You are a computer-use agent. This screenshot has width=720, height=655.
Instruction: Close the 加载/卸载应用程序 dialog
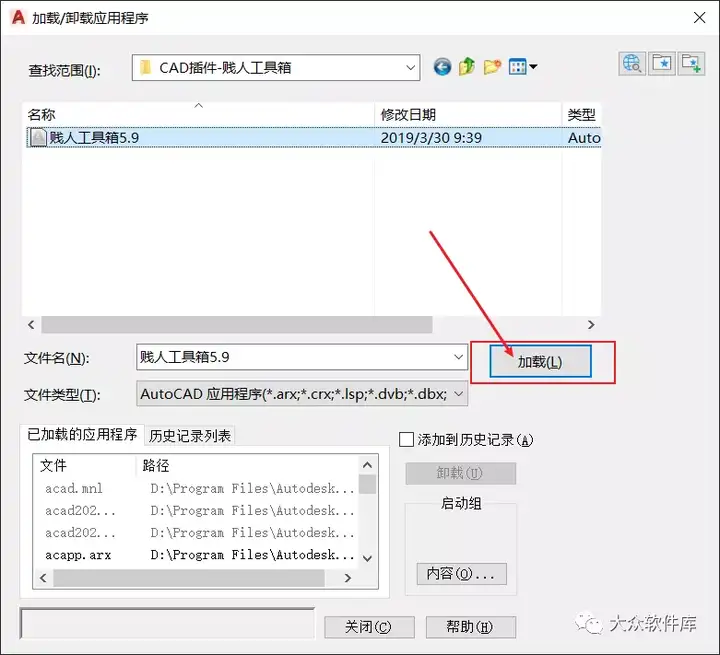click(699, 17)
